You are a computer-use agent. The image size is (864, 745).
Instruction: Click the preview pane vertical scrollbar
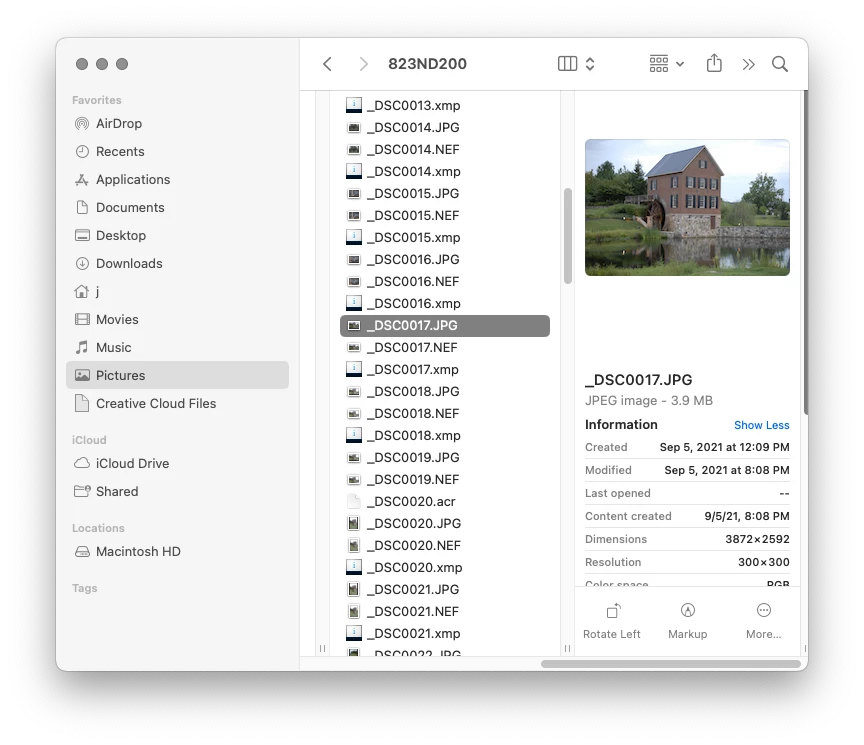point(806,252)
